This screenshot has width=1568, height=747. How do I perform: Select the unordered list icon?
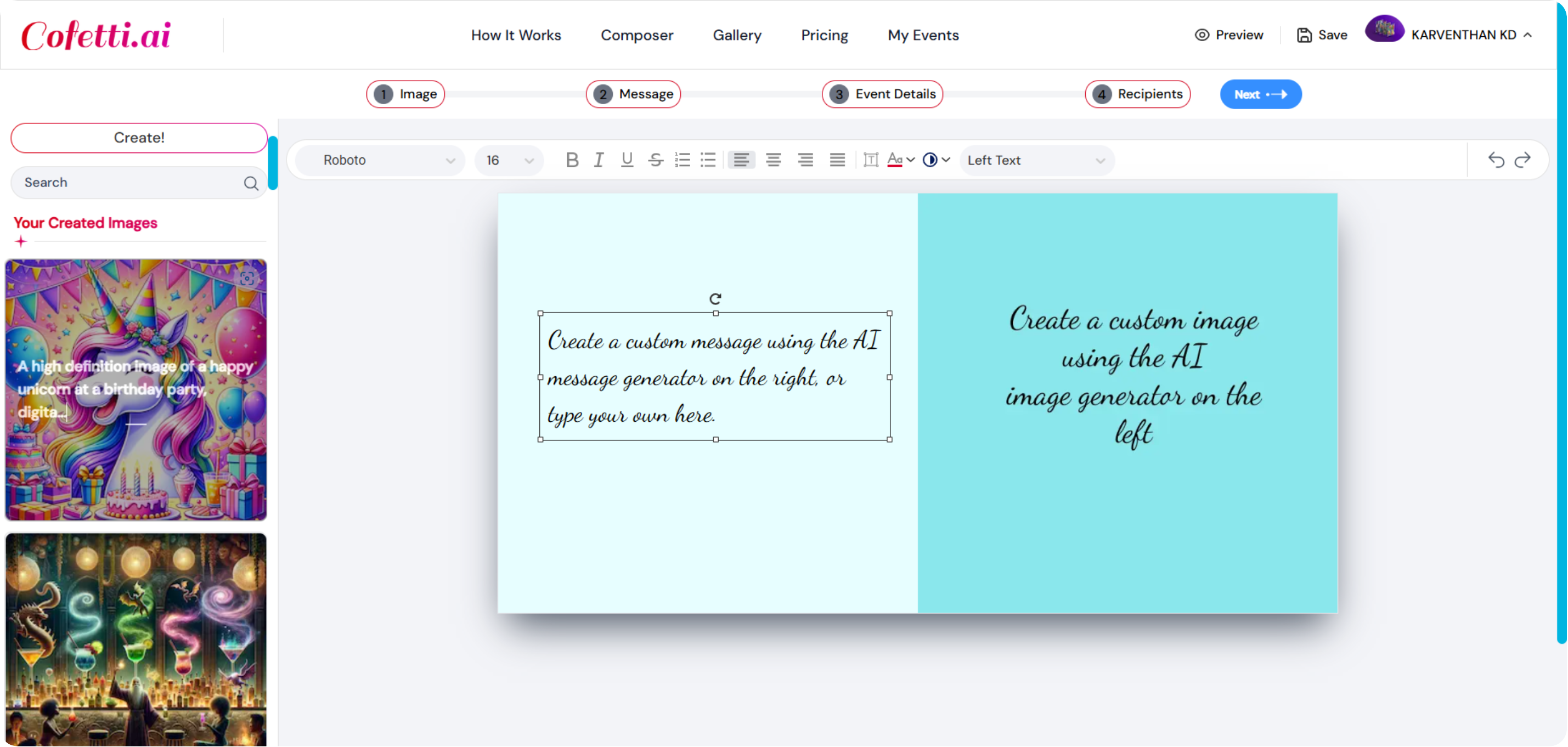[708, 160]
